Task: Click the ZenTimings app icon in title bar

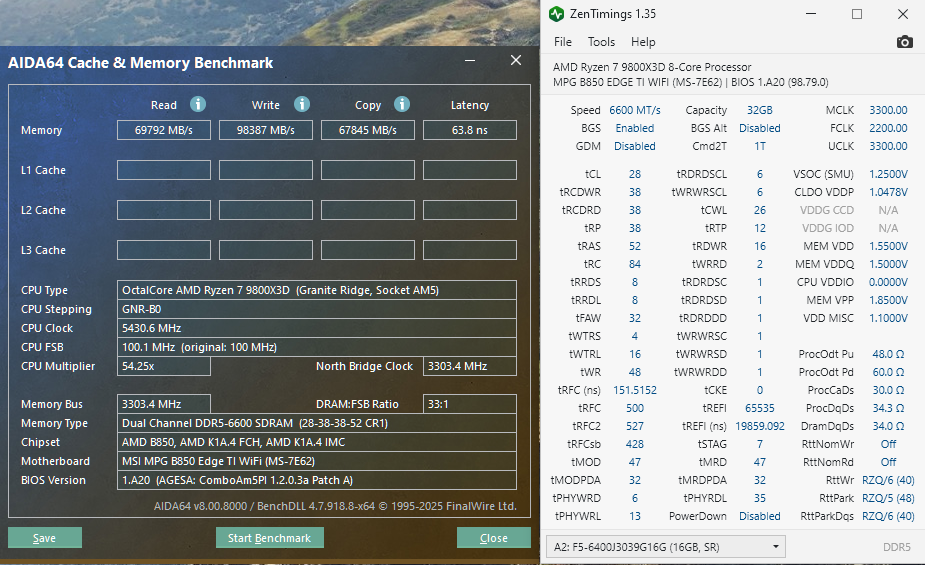Action: pyautogui.click(x=556, y=14)
